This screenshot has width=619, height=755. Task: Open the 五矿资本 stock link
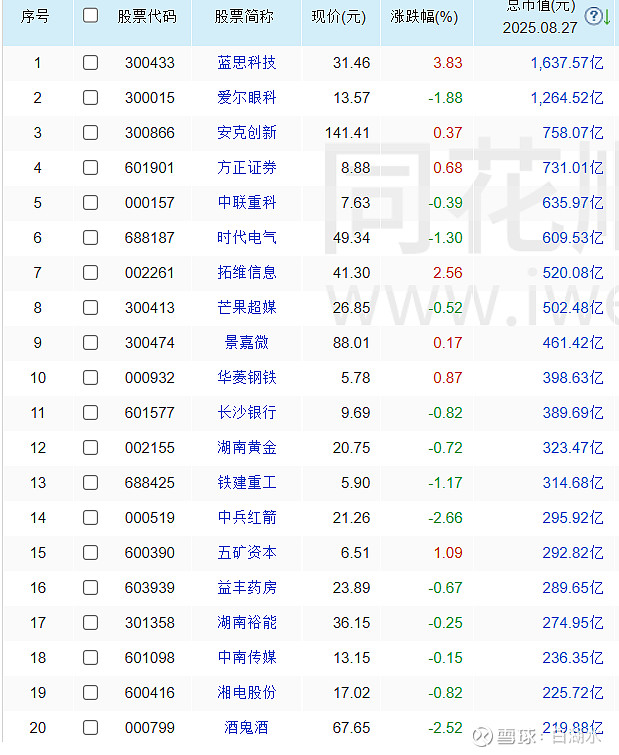coord(246,553)
